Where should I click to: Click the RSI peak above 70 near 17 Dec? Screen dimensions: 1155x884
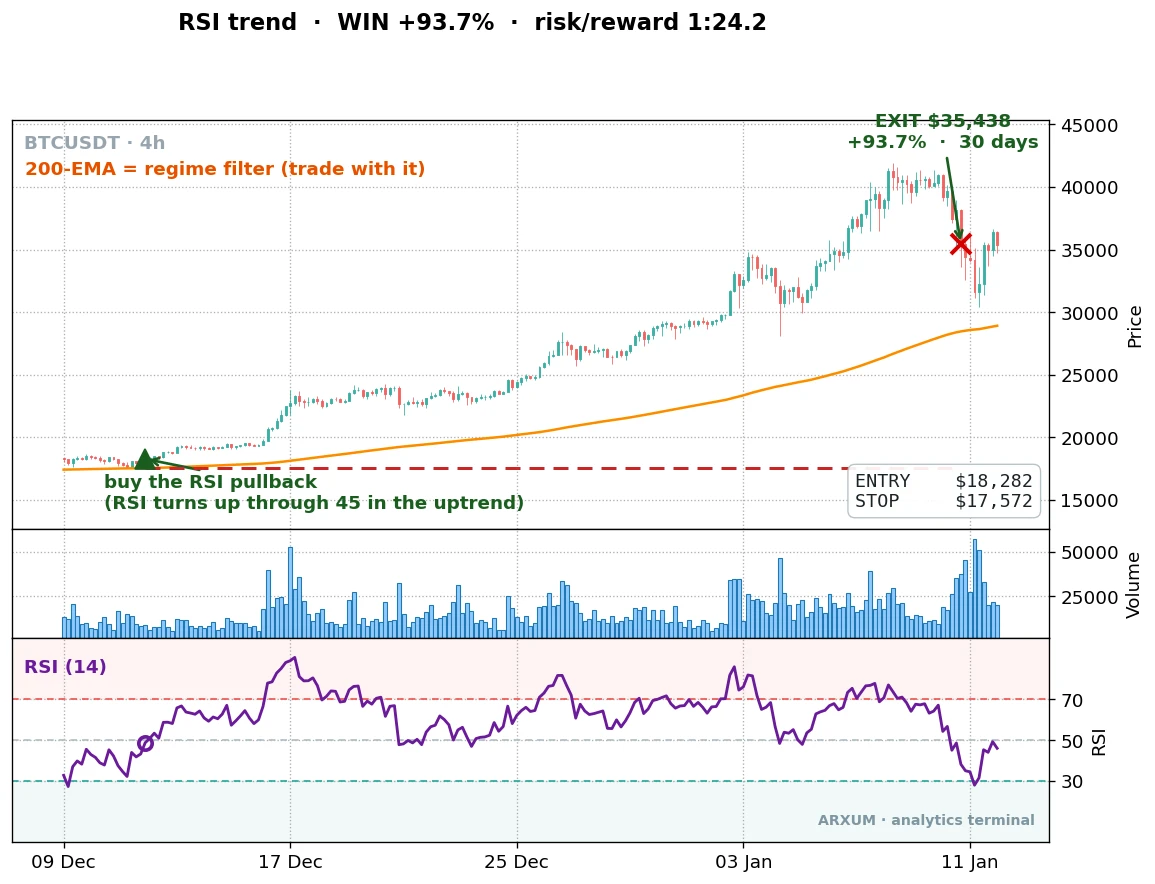click(x=295, y=658)
